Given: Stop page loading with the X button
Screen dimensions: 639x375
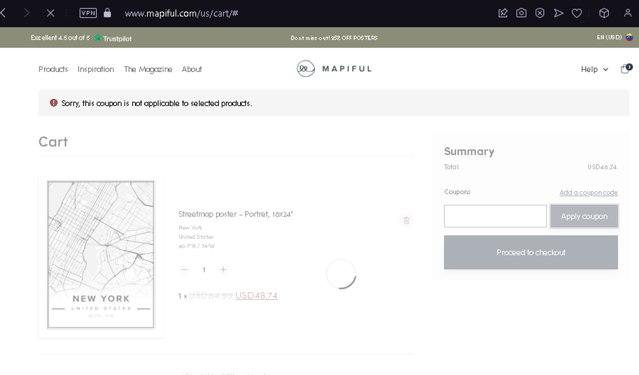Looking at the screenshot, I should (51, 13).
